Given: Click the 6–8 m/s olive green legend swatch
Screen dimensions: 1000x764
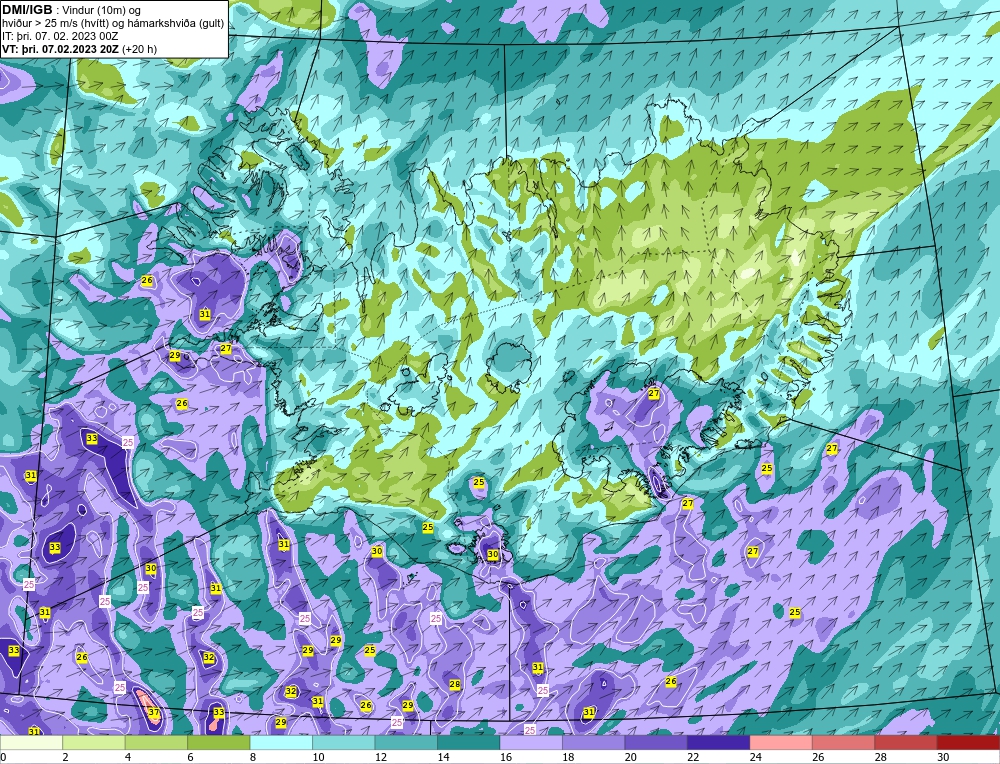Looking at the screenshot, I should [x=219, y=743].
